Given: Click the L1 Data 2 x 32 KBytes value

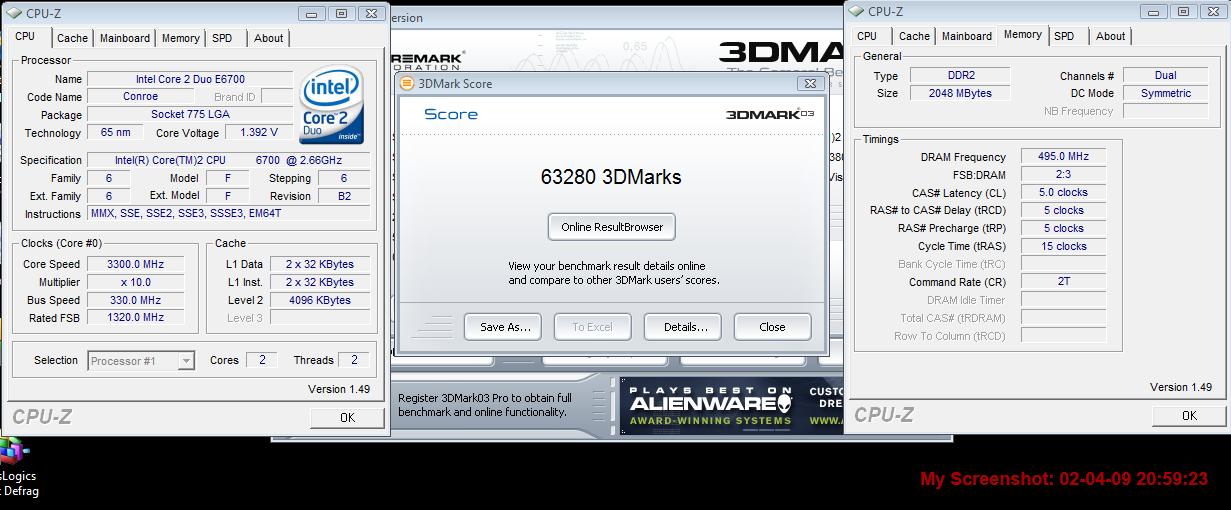Looking at the screenshot, I should [x=319, y=264].
